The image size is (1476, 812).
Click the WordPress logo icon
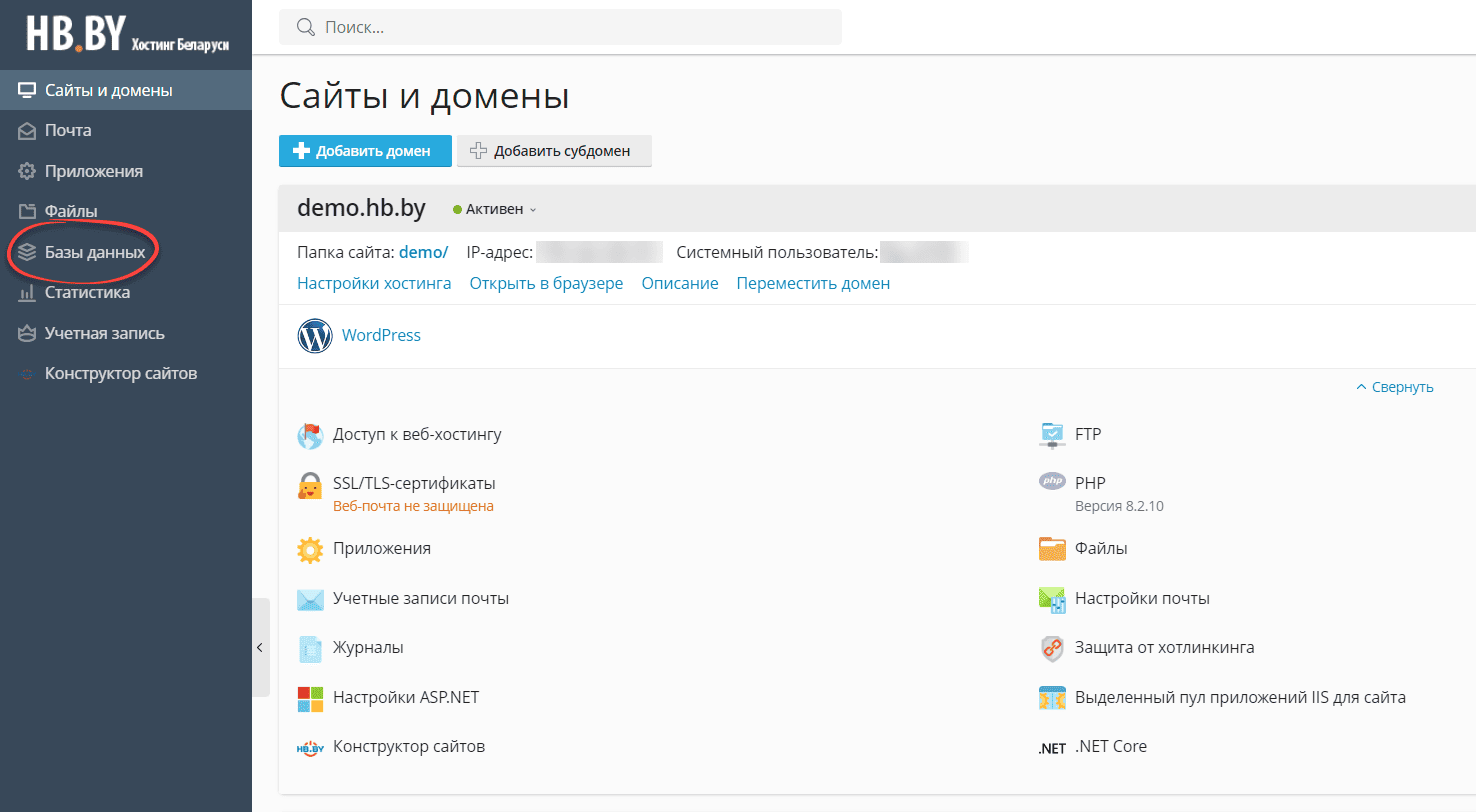point(315,336)
